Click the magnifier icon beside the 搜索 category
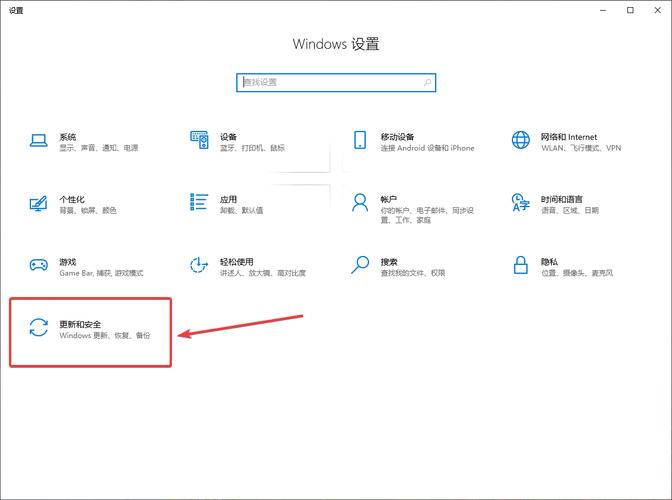The height and width of the screenshot is (500, 672). (x=360, y=266)
